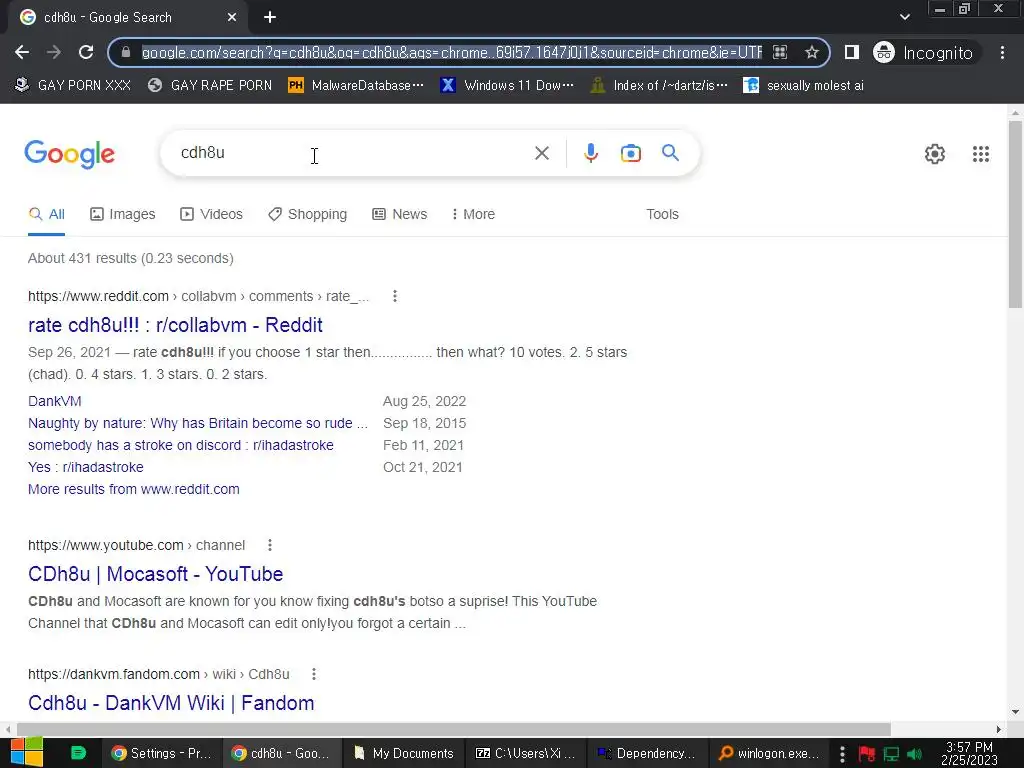Expand the tab search chevron
Image resolution: width=1024 pixels, height=768 pixels.
pyautogui.click(x=904, y=17)
